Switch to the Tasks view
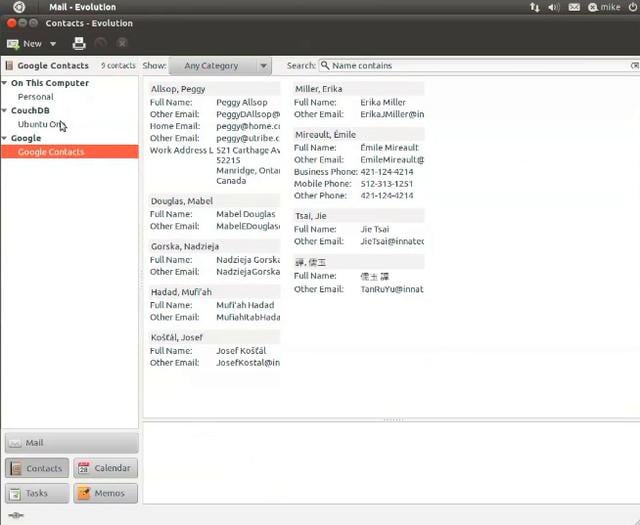640x525 pixels. click(x=37, y=493)
